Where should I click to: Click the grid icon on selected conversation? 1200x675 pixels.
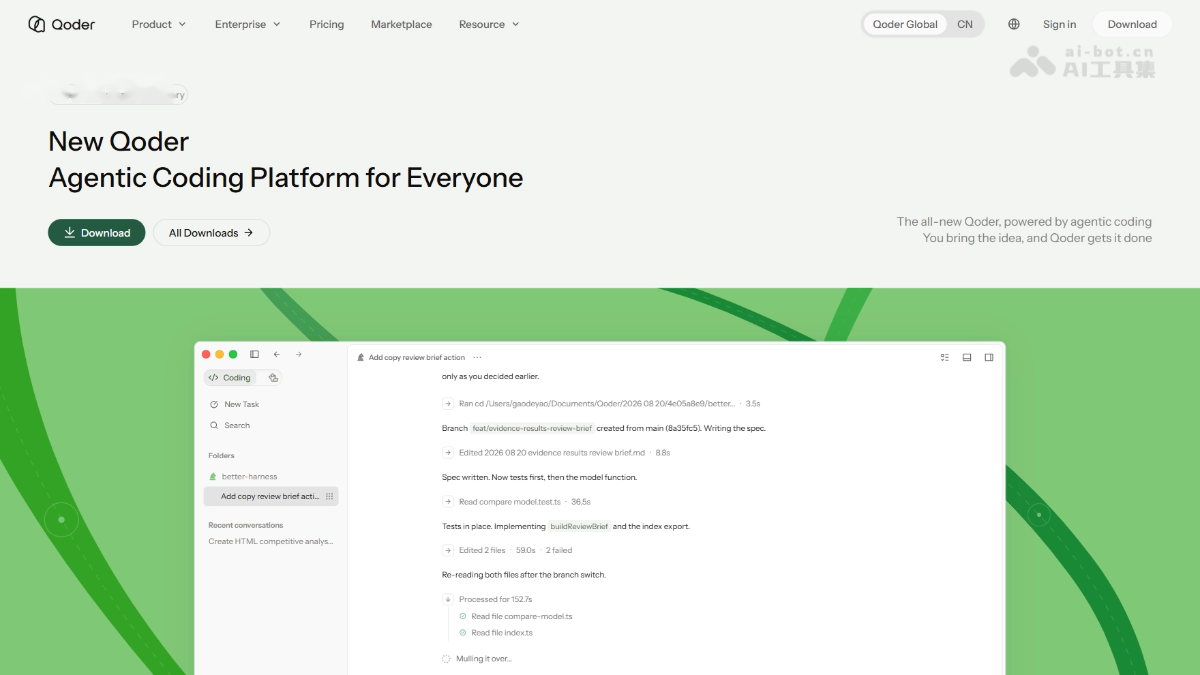pyautogui.click(x=330, y=496)
